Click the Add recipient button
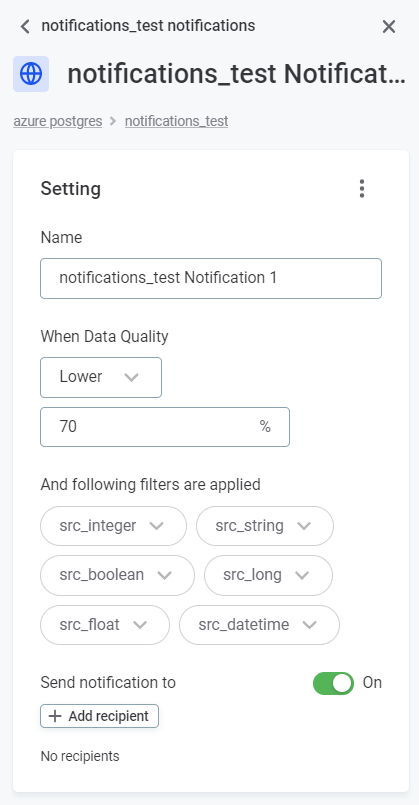Image resolution: width=419 pixels, height=805 pixels. (x=100, y=716)
